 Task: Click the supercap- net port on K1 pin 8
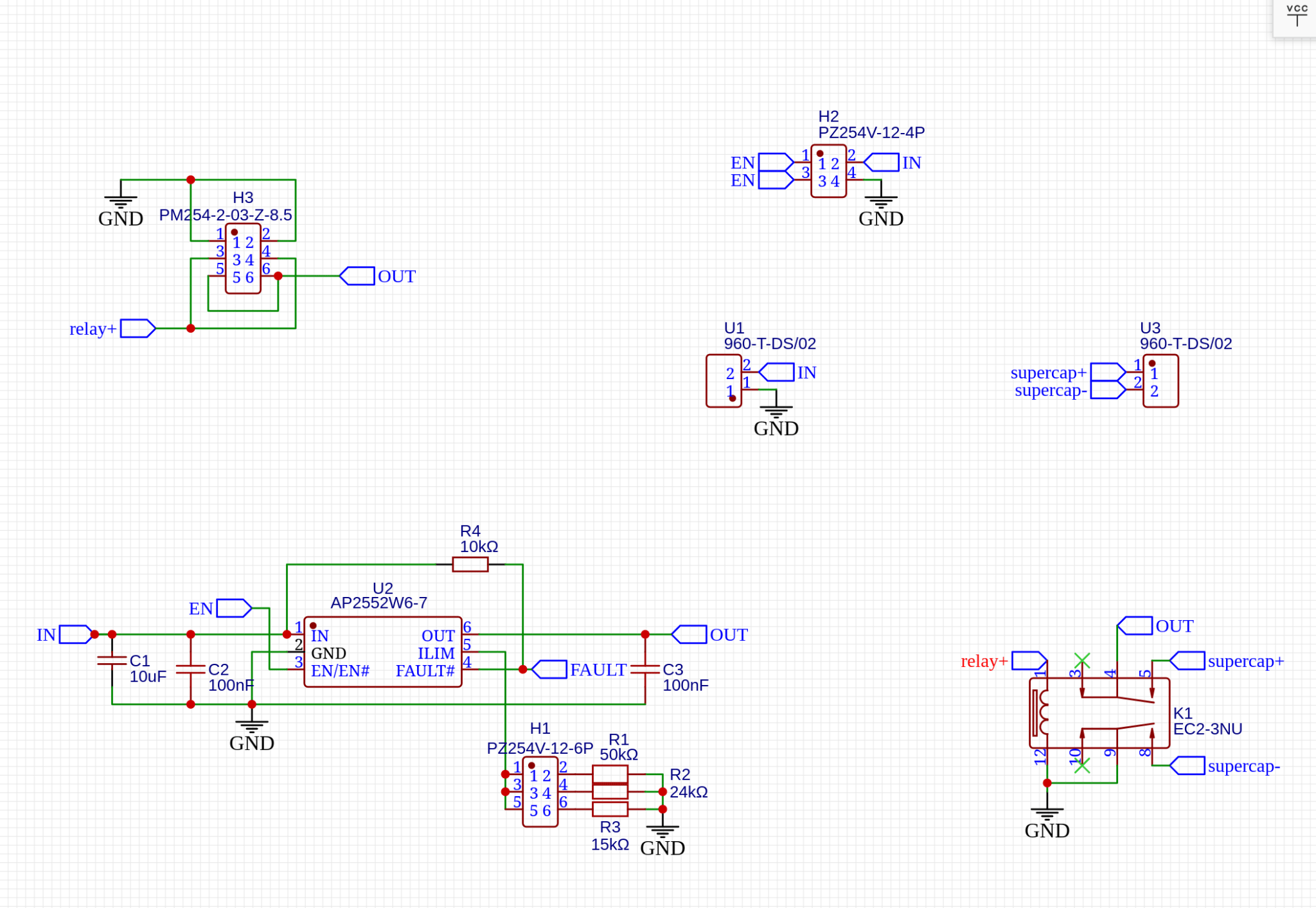[x=1187, y=765]
